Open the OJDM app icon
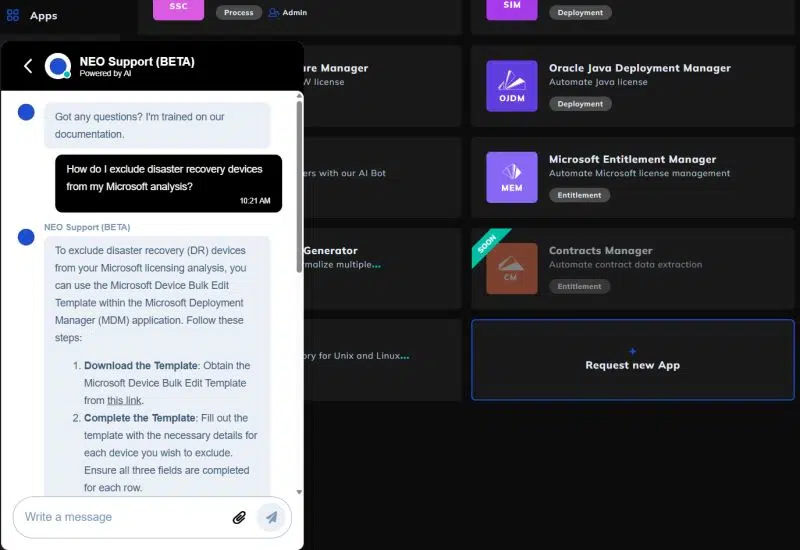 click(512, 86)
